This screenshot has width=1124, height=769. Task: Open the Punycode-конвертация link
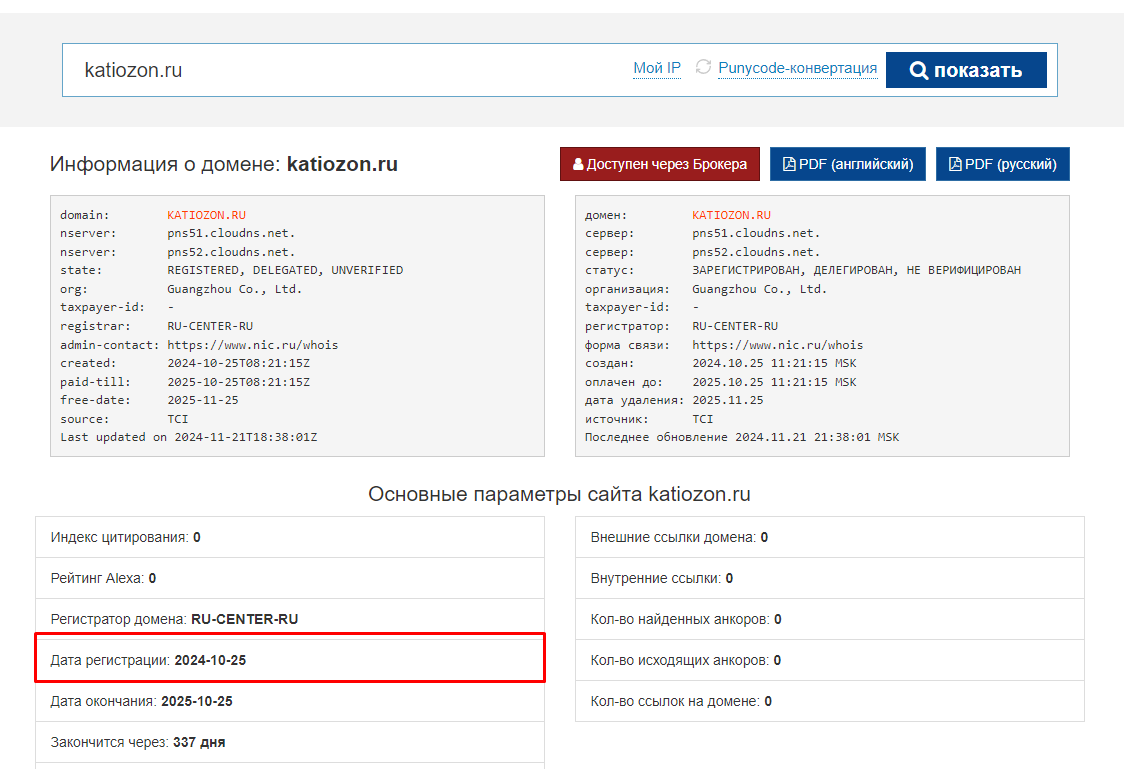tap(797, 68)
